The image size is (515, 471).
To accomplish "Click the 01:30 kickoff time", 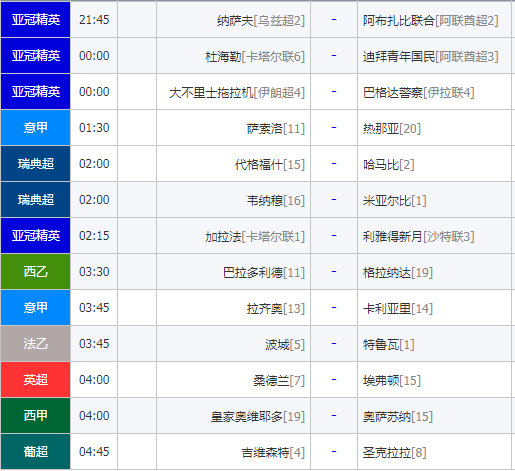I will coord(94,128).
